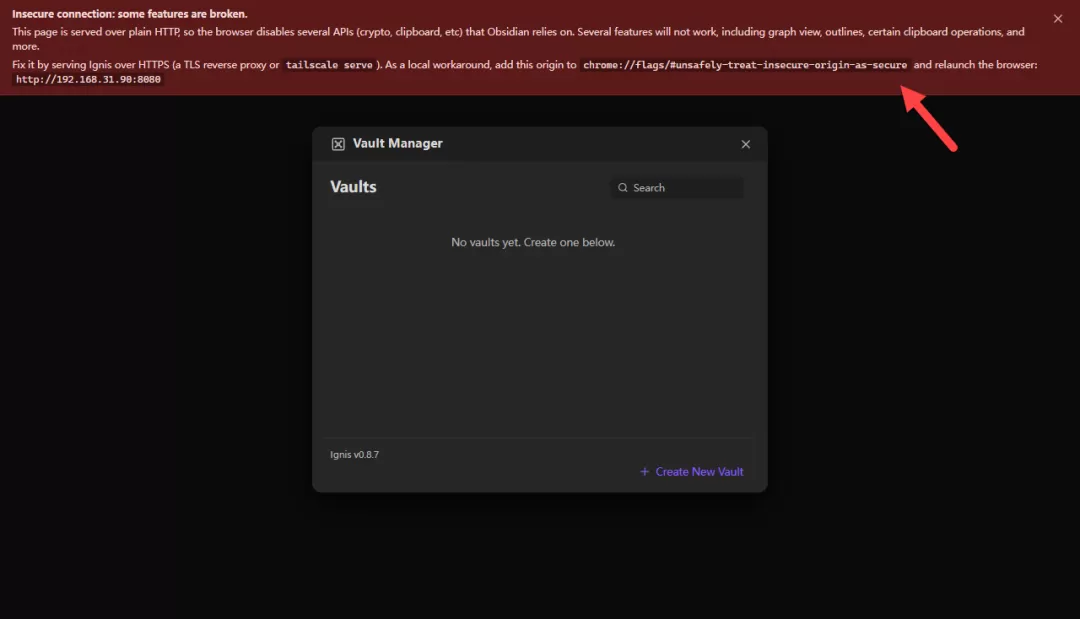
Task: Click the Vaults heading
Action: point(353,187)
